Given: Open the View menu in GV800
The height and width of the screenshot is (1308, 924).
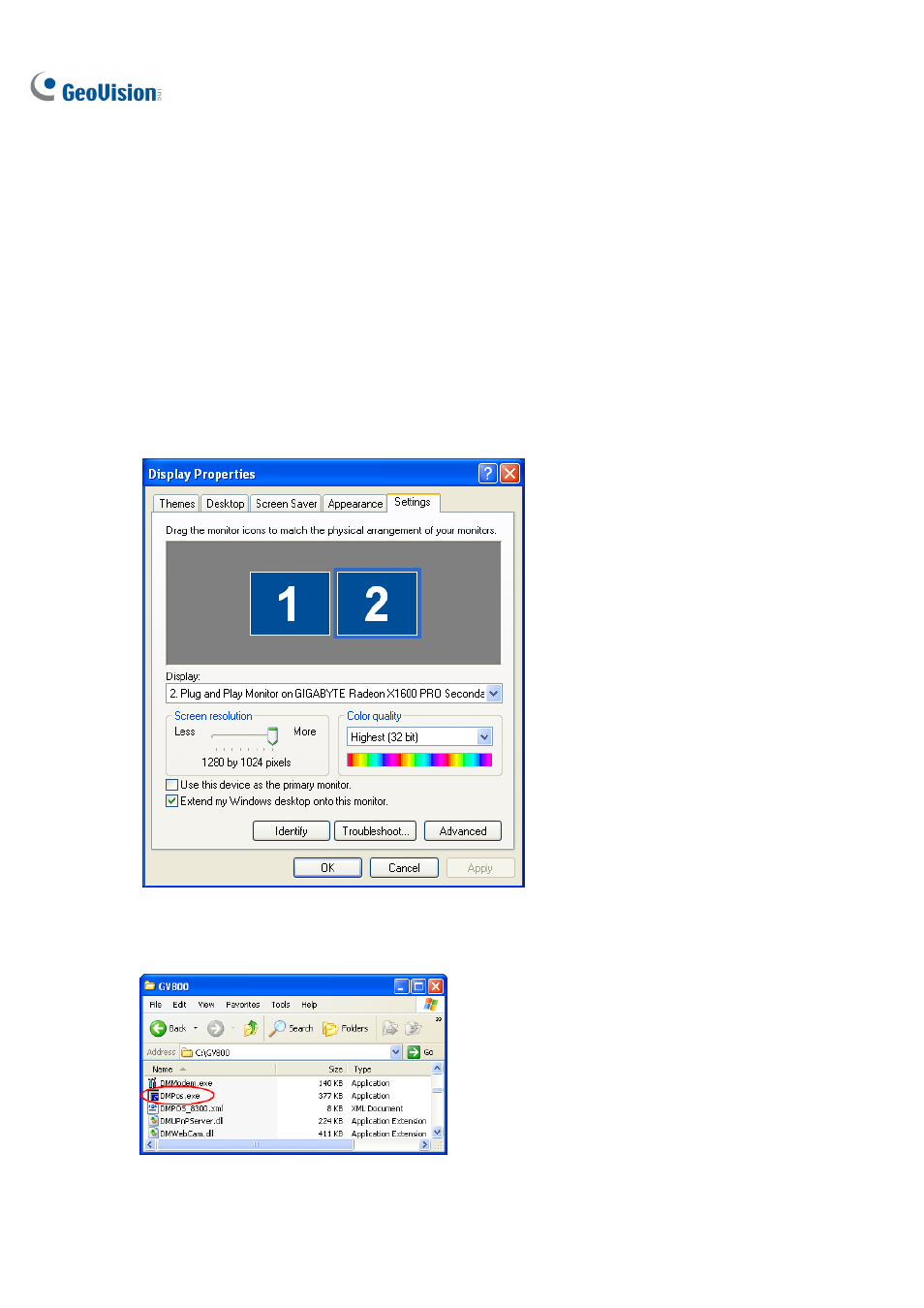Looking at the screenshot, I should [206, 1005].
